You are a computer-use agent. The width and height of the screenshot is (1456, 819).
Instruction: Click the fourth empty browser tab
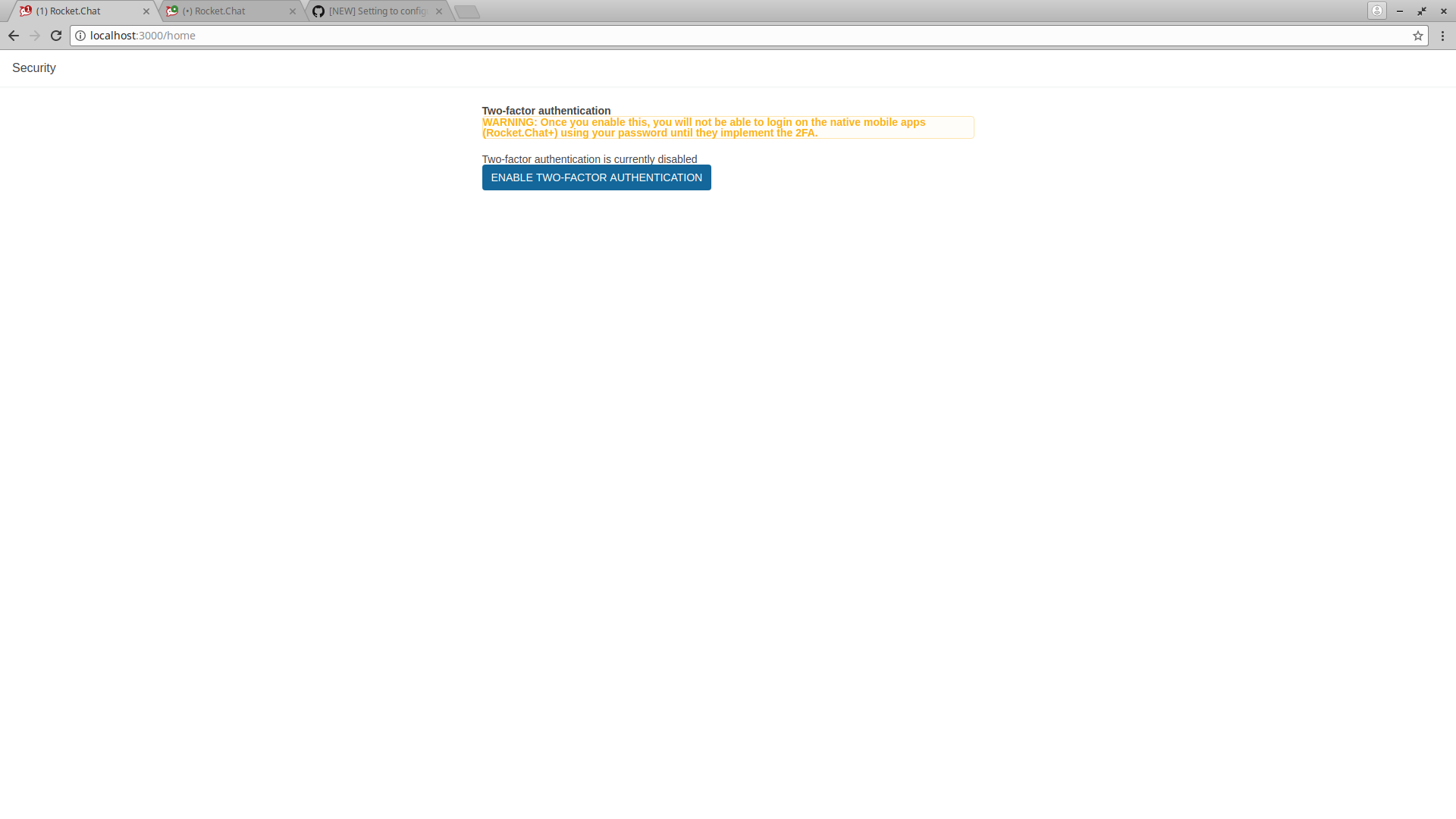coord(467,11)
